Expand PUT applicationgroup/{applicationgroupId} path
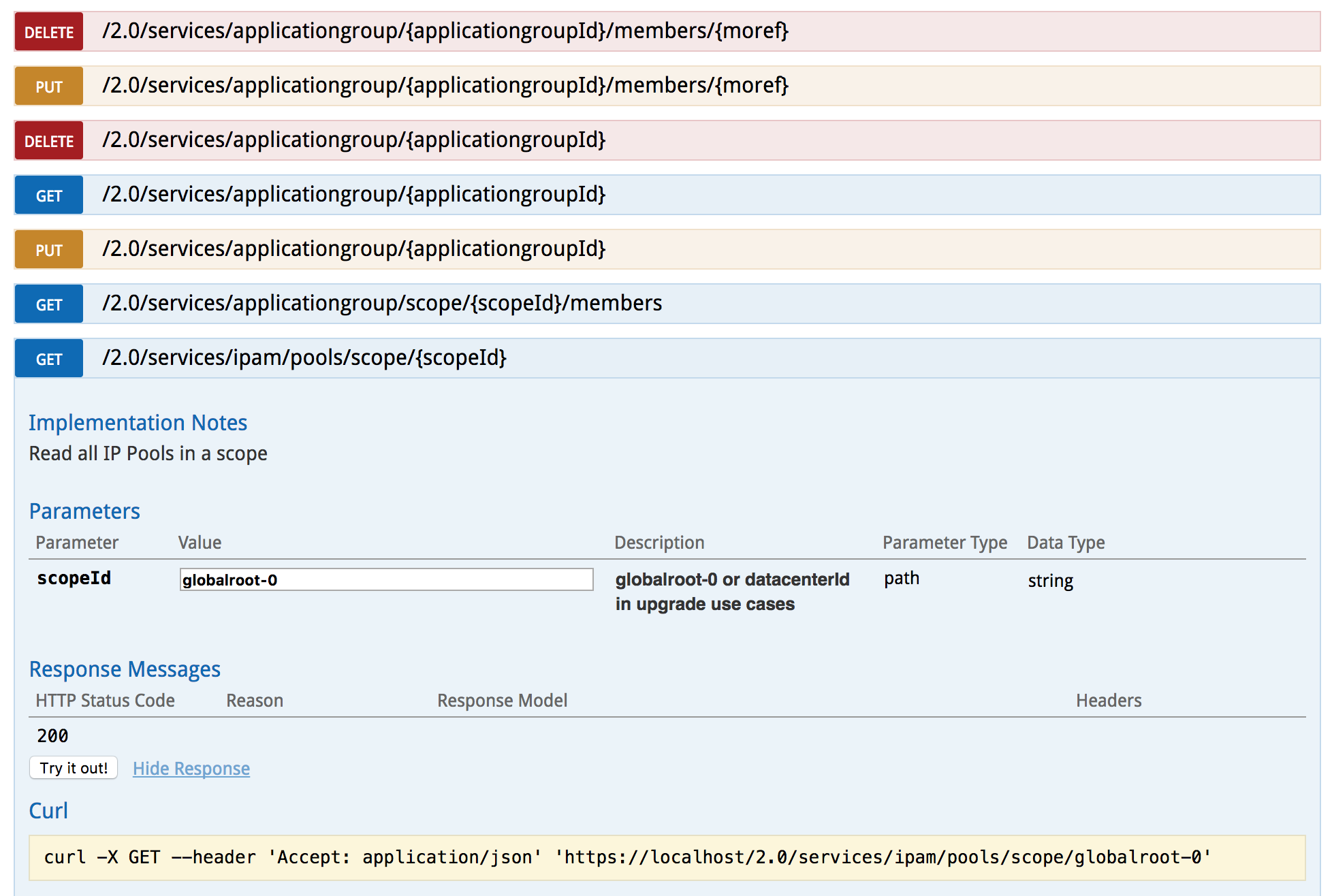This screenshot has height=896, width=1332. pyautogui.click(x=353, y=249)
